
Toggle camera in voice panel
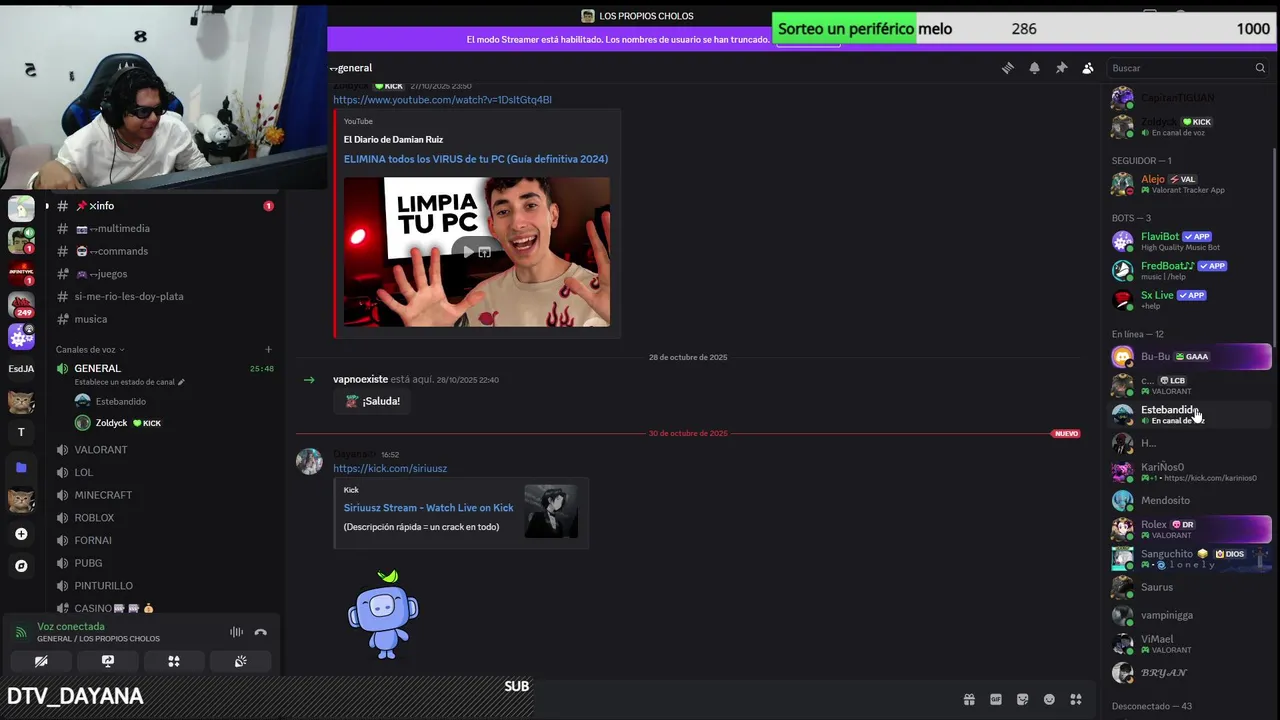point(41,661)
